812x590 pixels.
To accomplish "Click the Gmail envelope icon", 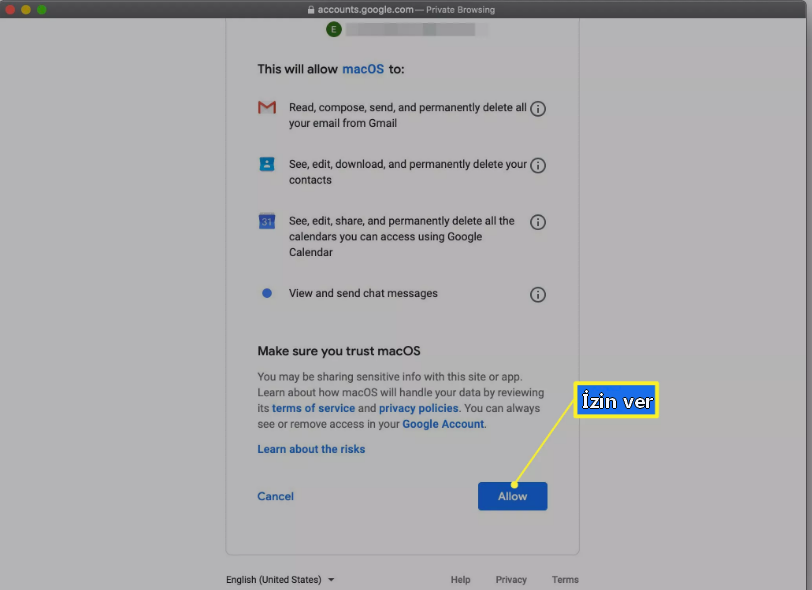I will 267,107.
